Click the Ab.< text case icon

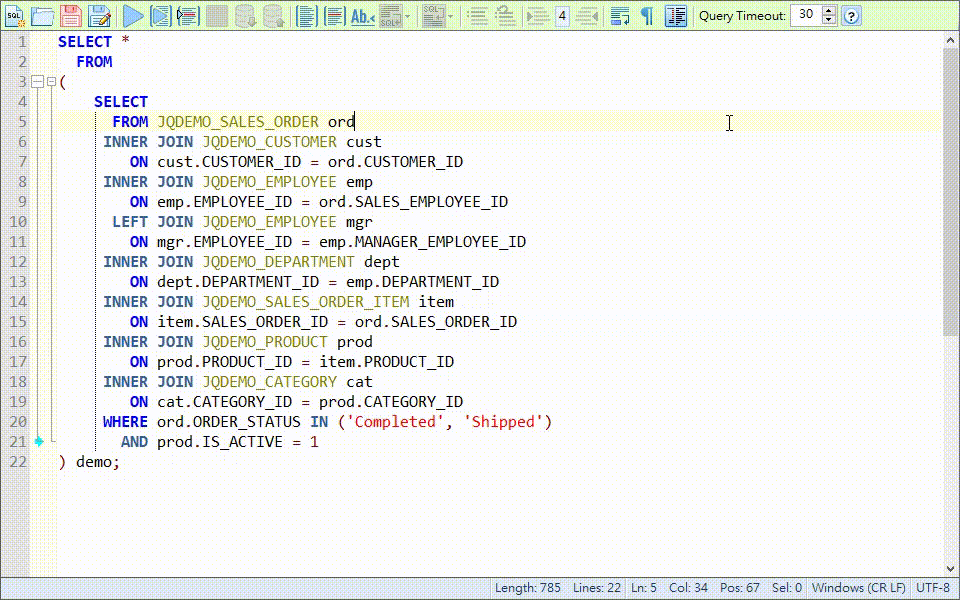pos(363,16)
